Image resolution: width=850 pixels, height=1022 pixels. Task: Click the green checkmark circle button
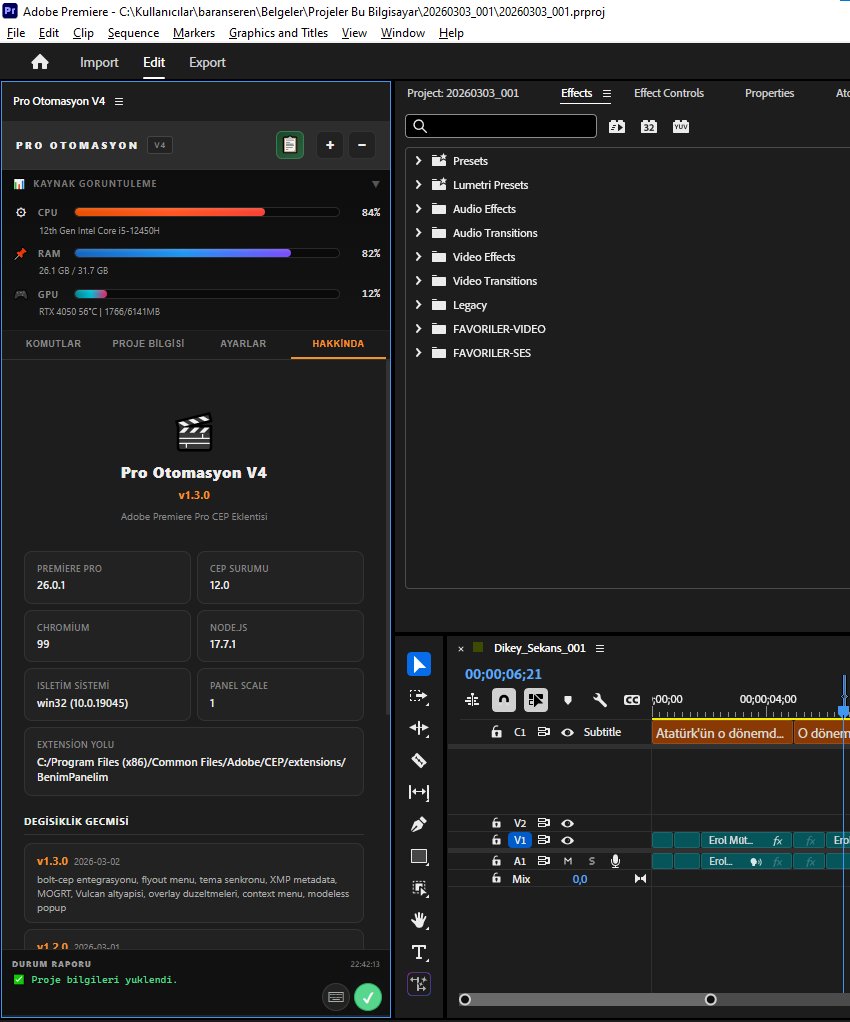coord(368,997)
